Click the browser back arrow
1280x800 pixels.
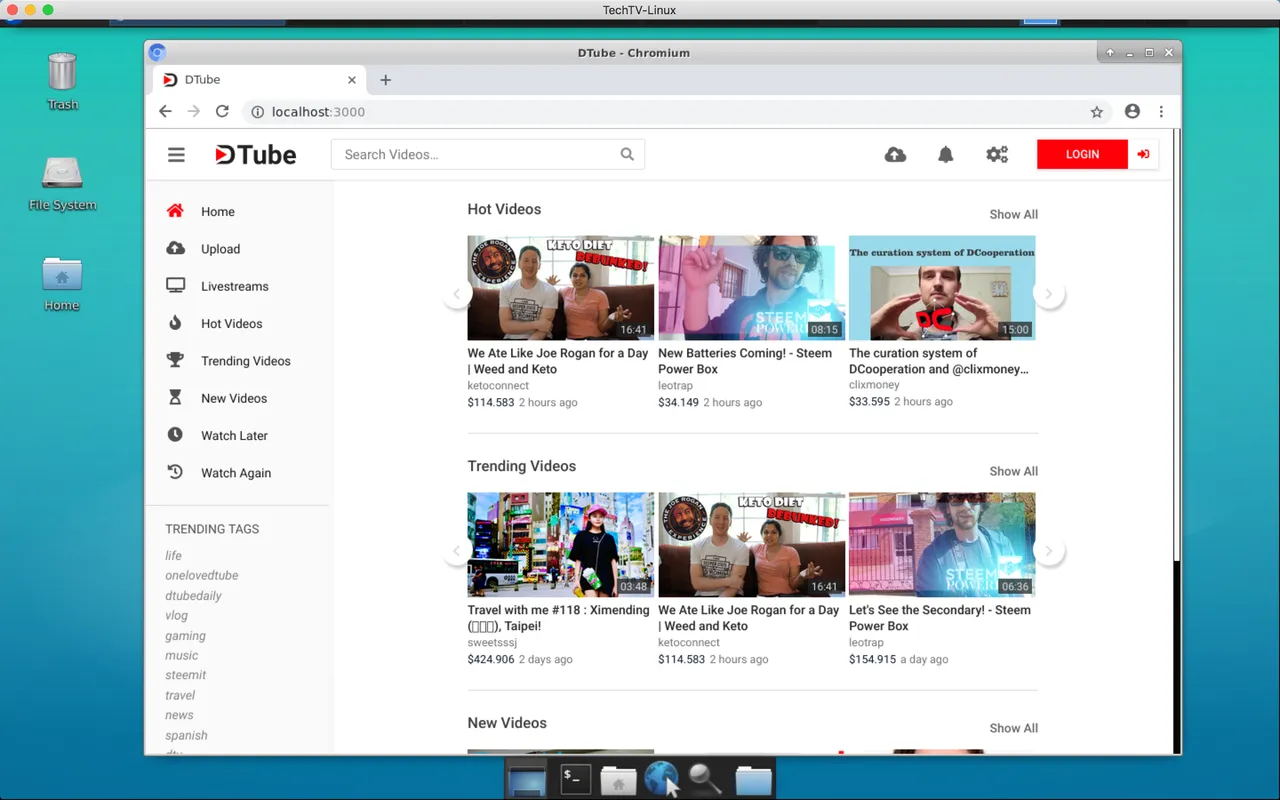point(166,112)
